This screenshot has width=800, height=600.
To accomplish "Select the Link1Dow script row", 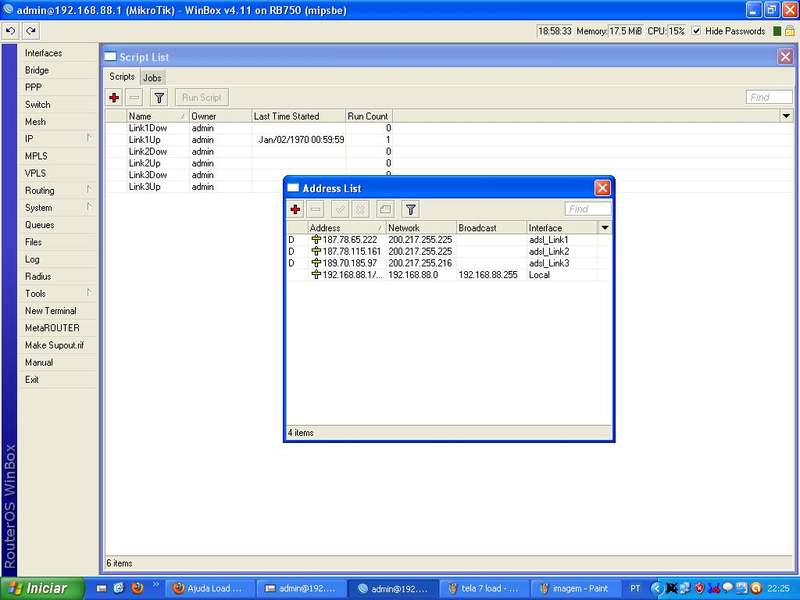I will pyautogui.click(x=449, y=128).
